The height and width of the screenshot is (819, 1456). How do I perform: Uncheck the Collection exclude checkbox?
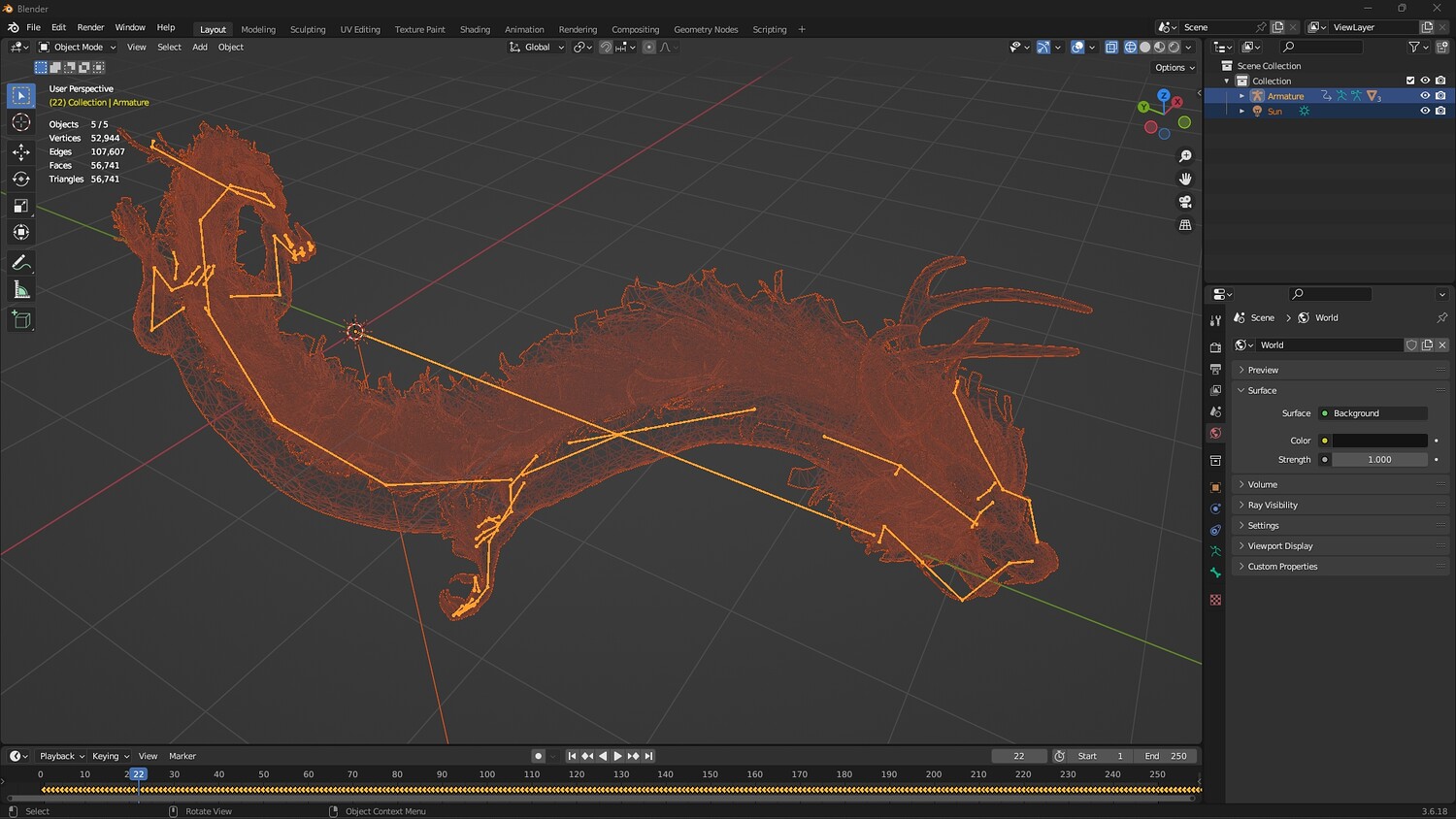[x=1410, y=81]
